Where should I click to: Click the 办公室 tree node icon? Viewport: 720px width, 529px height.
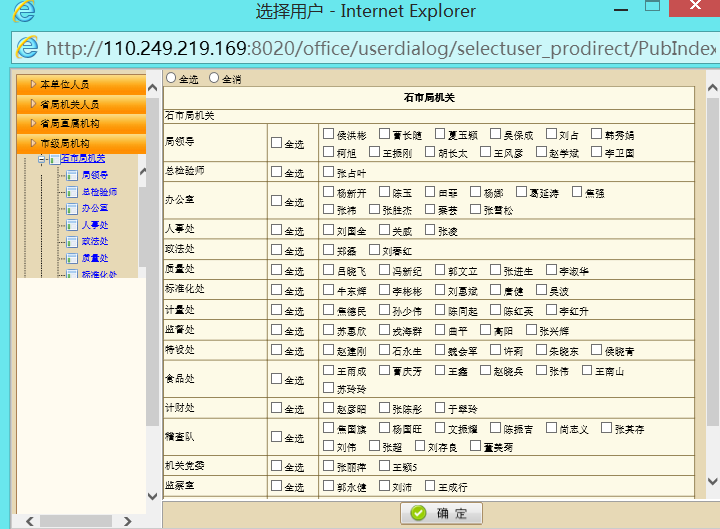tap(72, 209)
